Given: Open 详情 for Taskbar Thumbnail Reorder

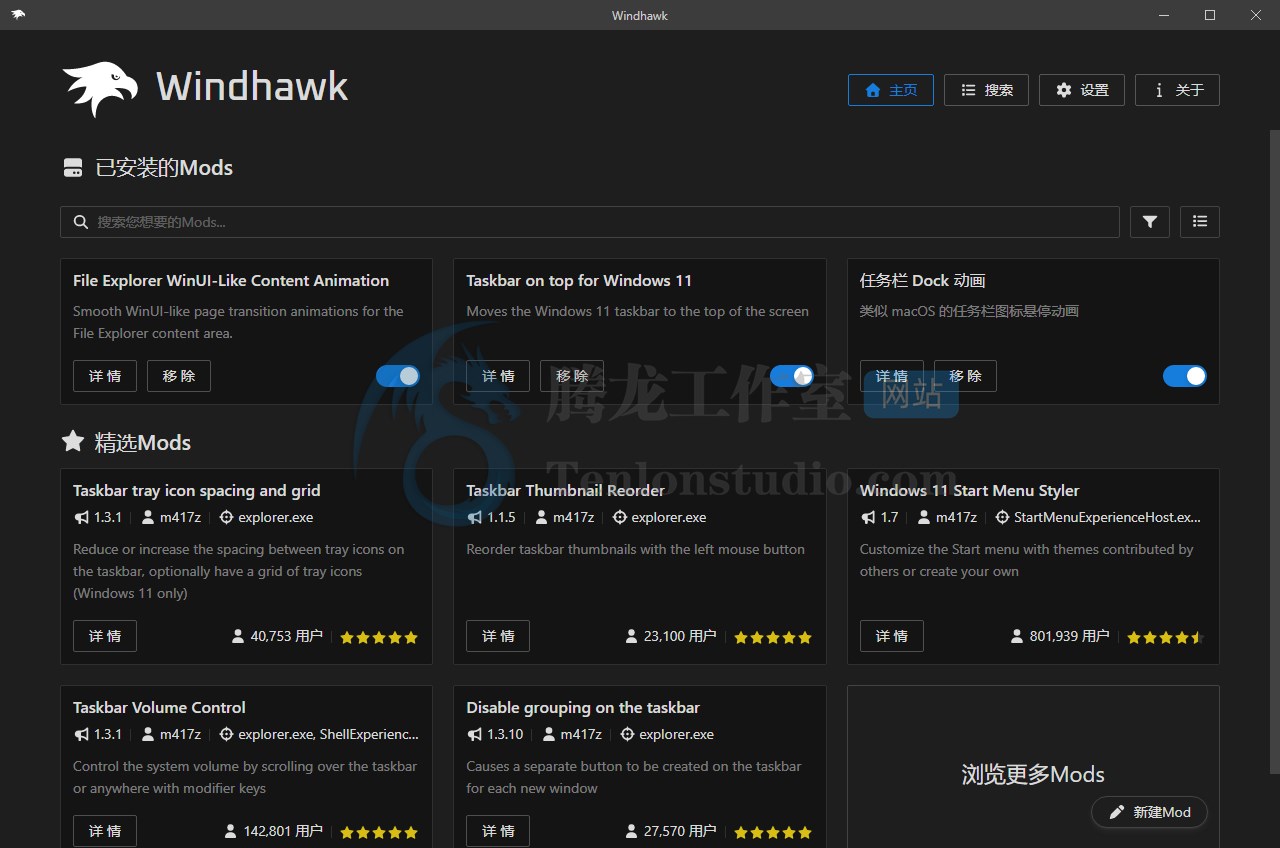Looking at the screenshot, I should pyautogui.click(x=498, y=636).
